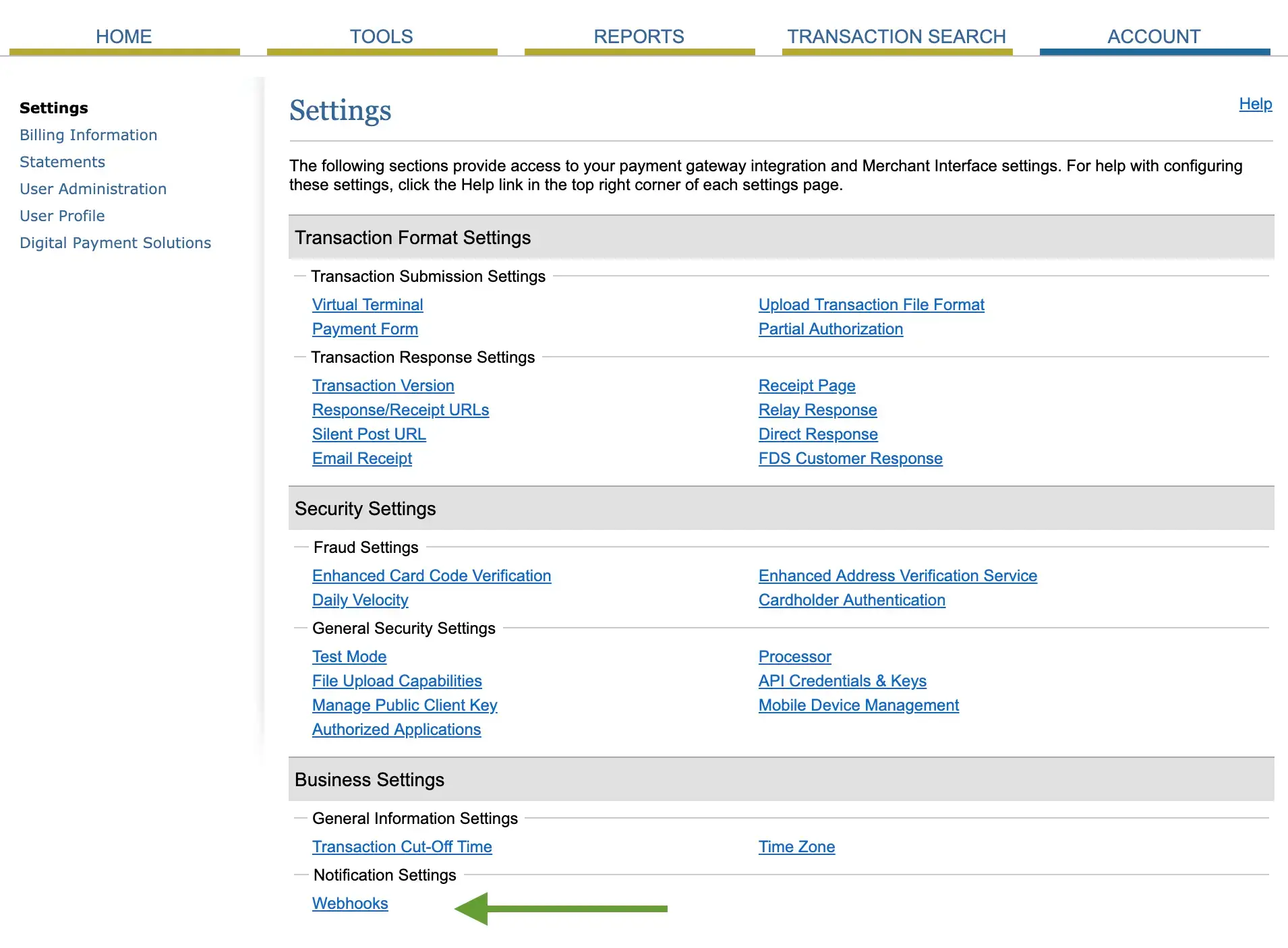The image size is (1288, 948).
Task: Click the Authorized Applications link
Action: pyautogui.click(x=397, y=730)
